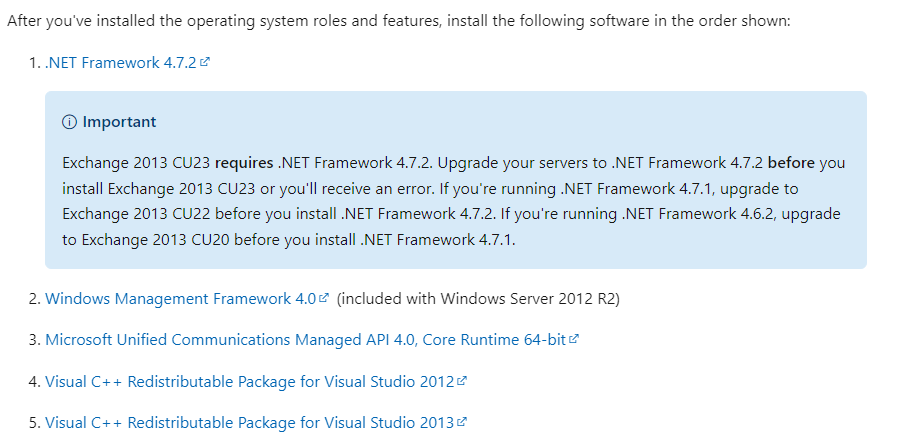Viewport: 906px width, 439px height.
Task: Click the note line starting "to Exchange 2013 CU20"
Action: [289, 240]
